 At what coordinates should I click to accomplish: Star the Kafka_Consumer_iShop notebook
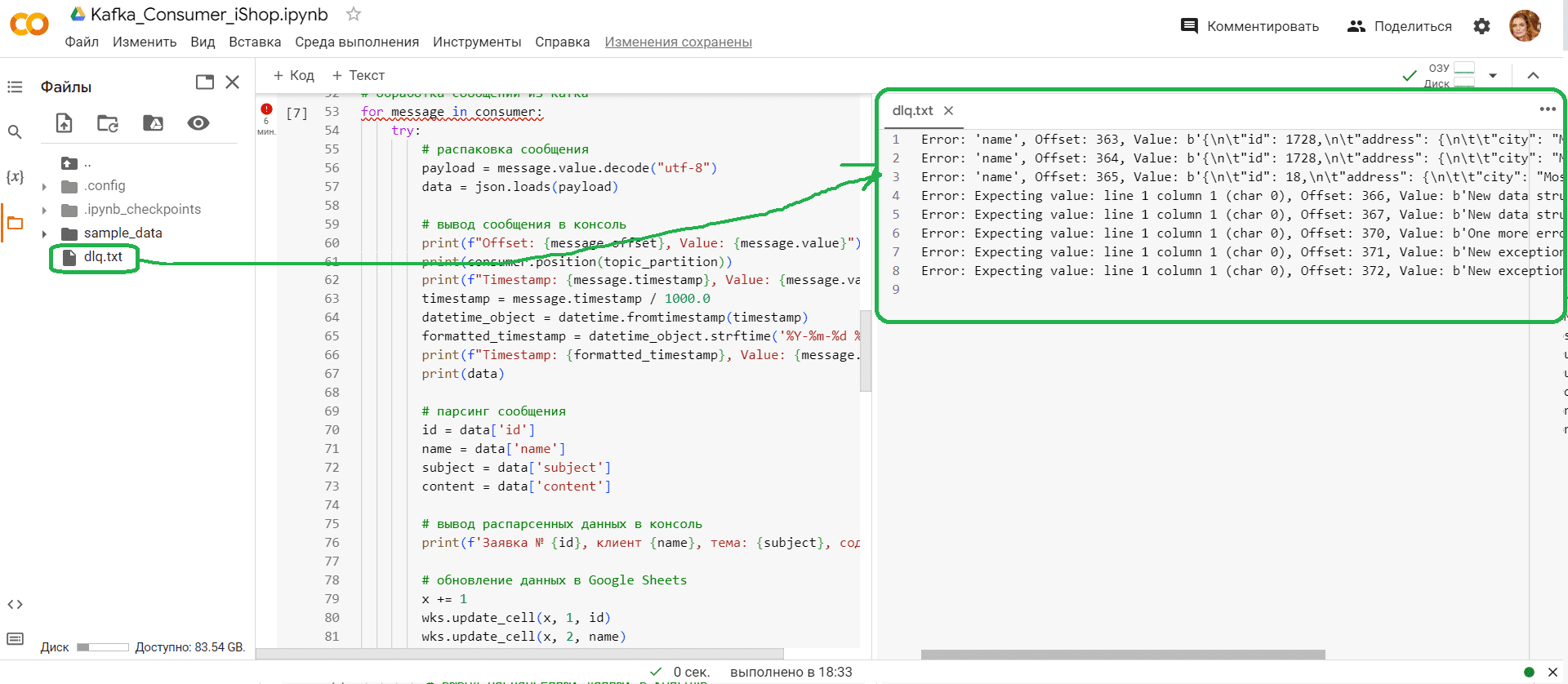353,14
